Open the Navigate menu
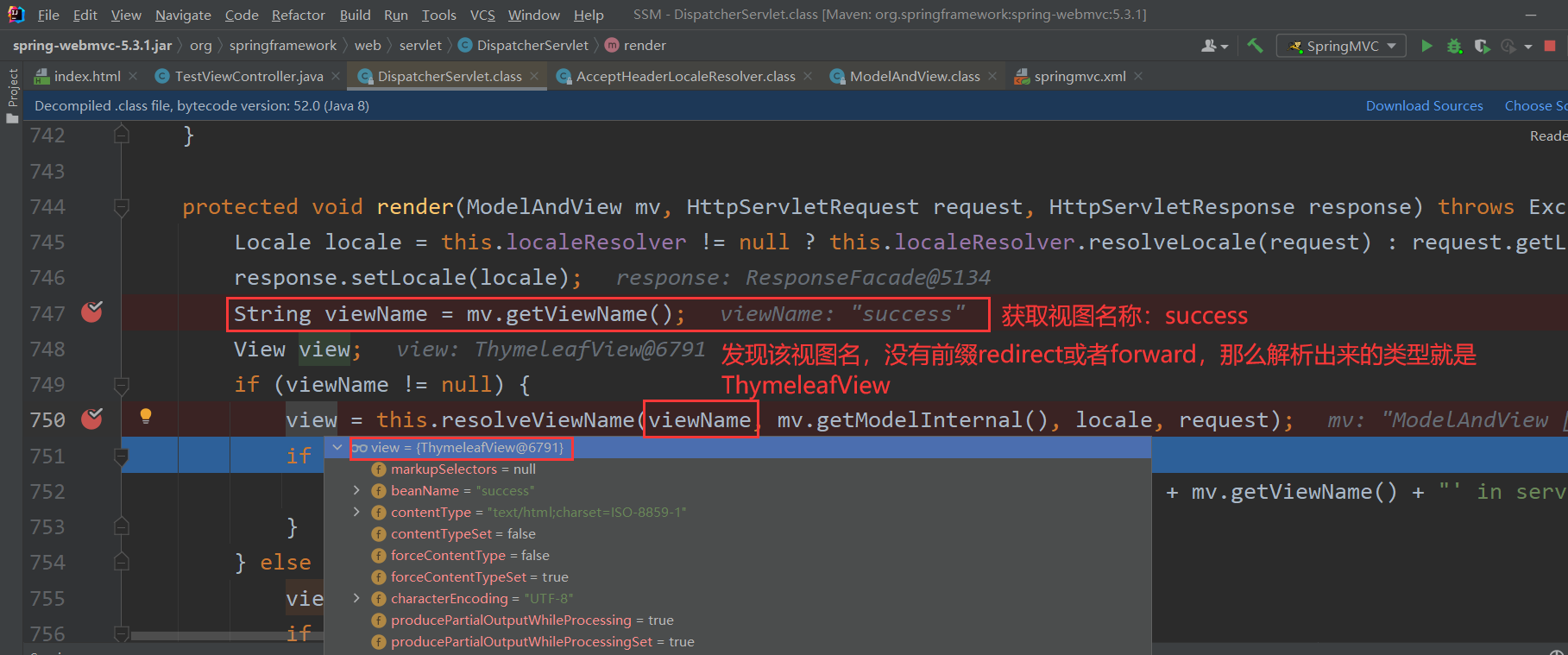Screen dimensions: 1568x655 pos(183,15)
